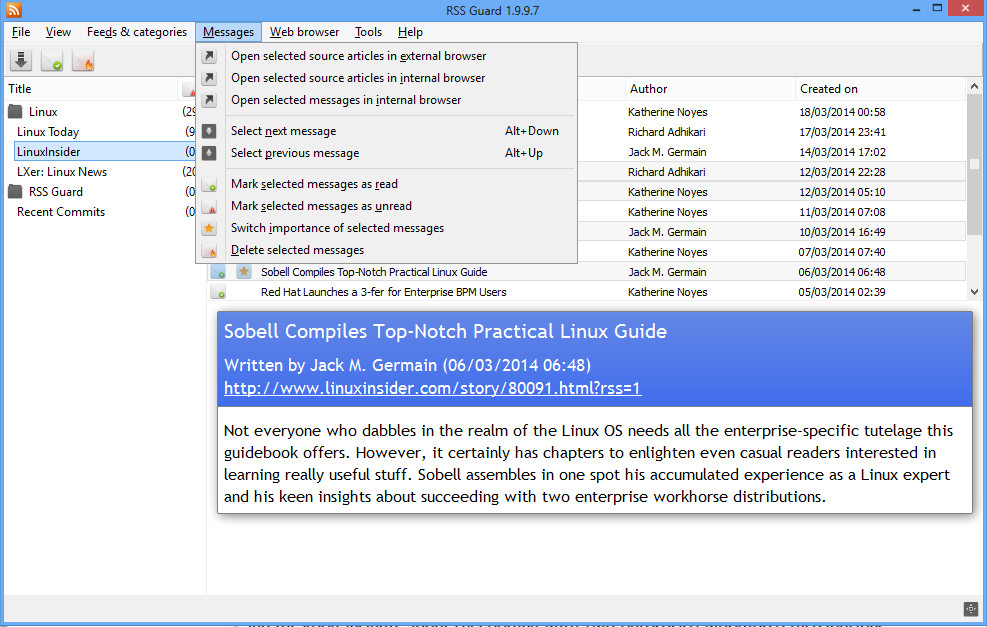This screenshot has width=987, height=627.
Task: Select the Linux Today feed
Action: click(48, 132)
